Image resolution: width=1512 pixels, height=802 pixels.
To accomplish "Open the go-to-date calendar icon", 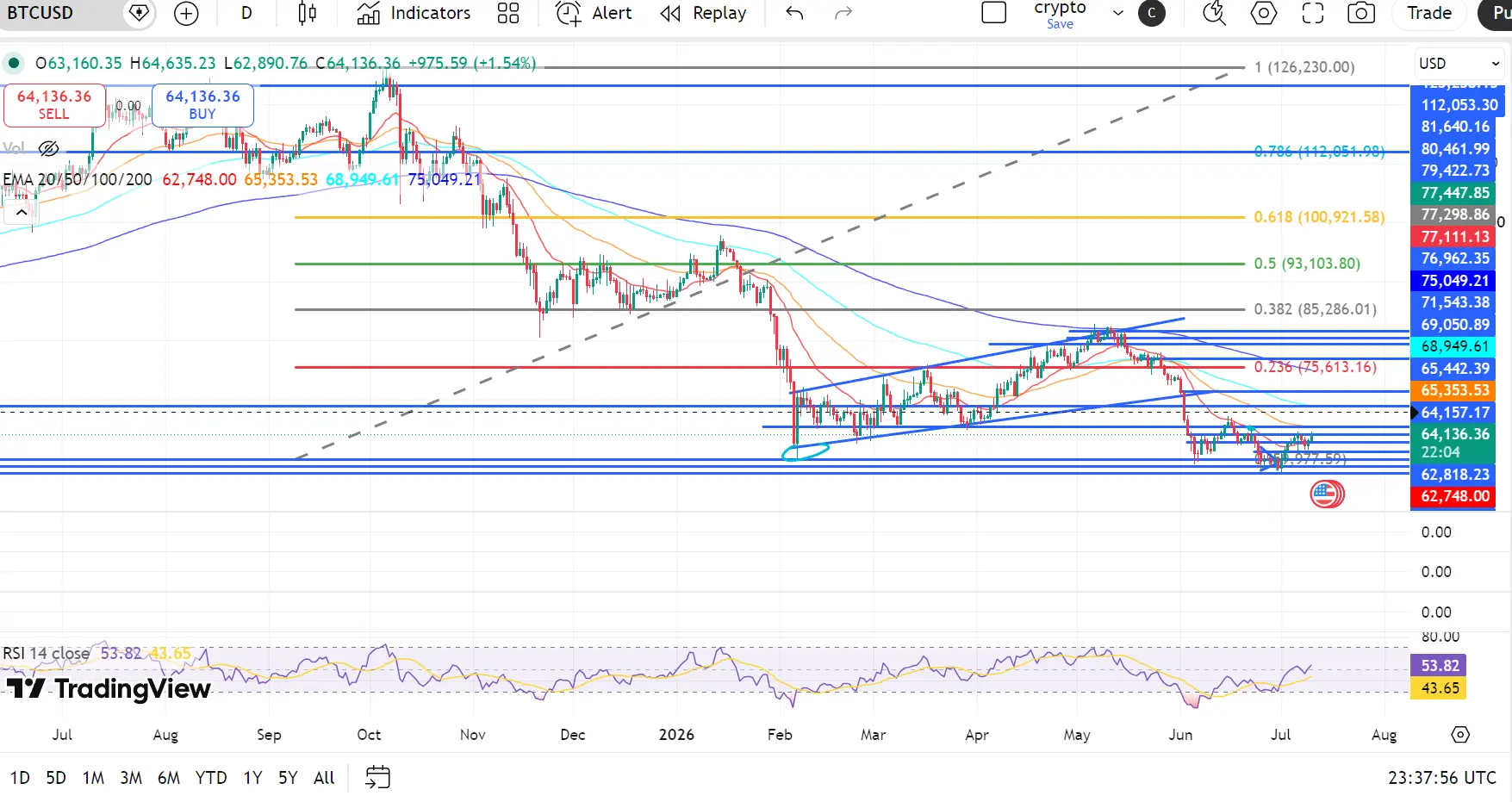I will click(377, 778).
